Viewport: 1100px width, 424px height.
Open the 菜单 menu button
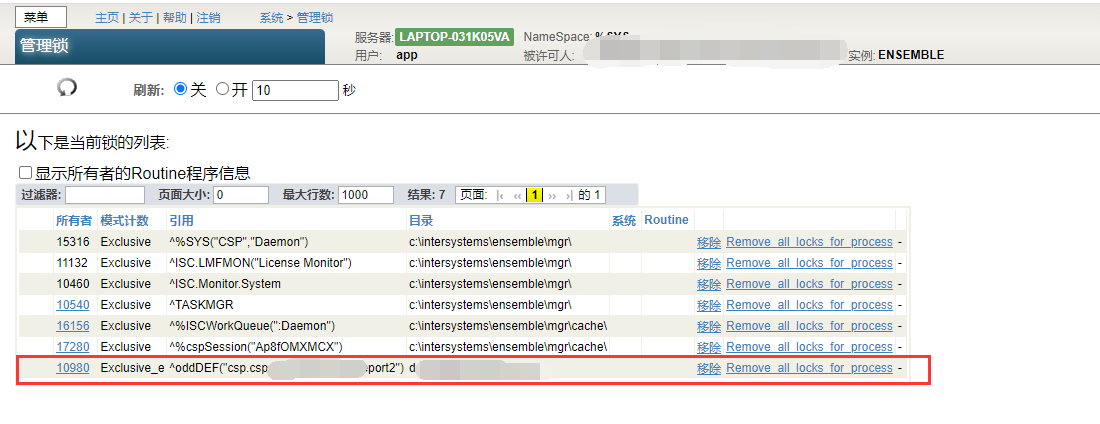[x=41, y=18]
